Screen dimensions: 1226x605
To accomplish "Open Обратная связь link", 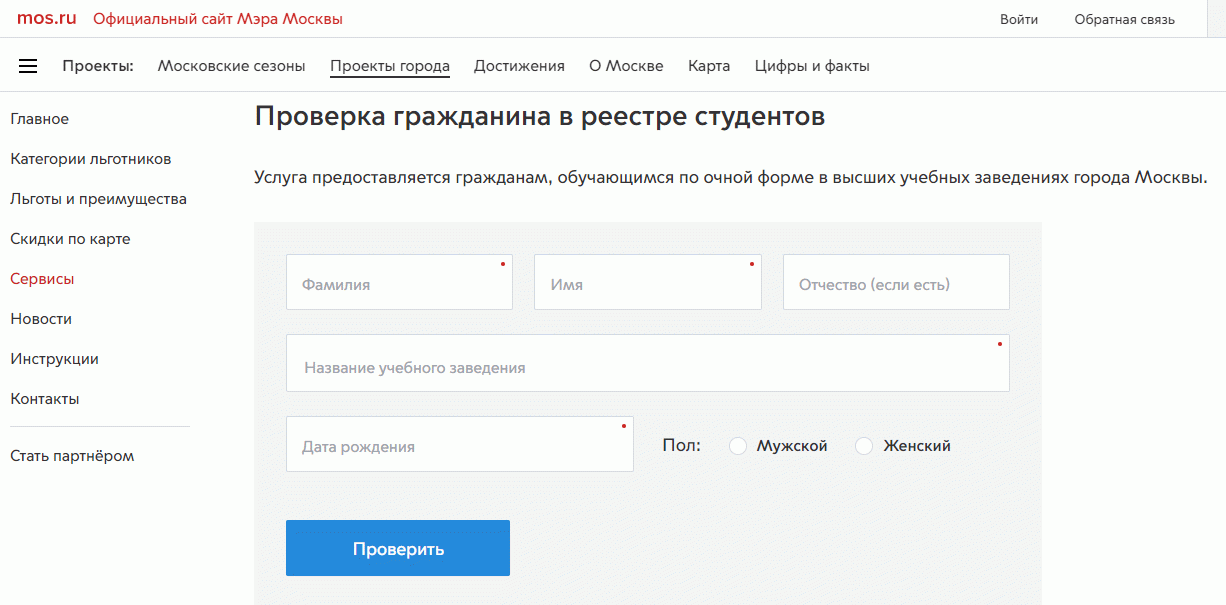I will pyautogui.click(x=1124, y=19).
